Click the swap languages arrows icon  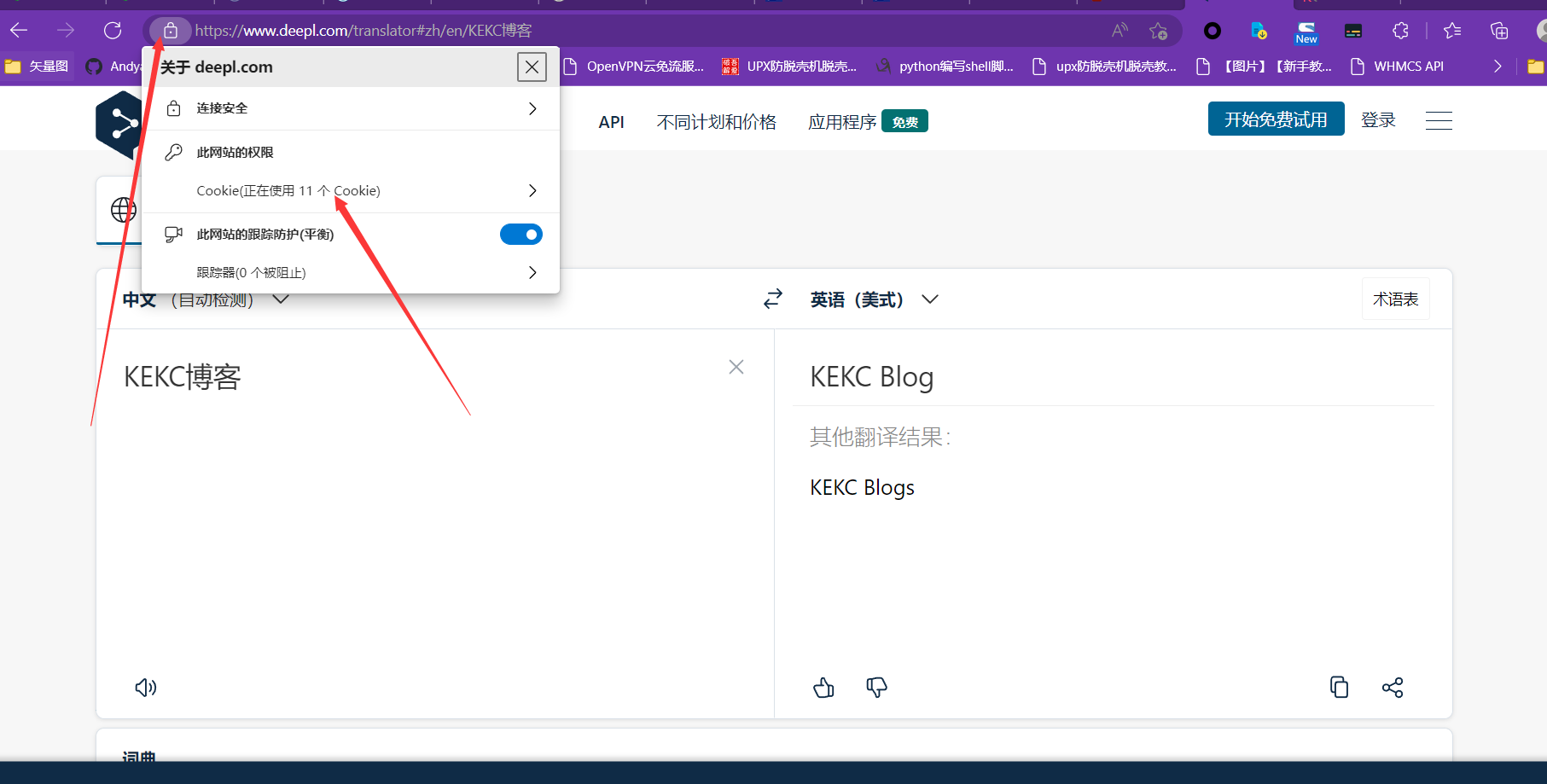773,299
